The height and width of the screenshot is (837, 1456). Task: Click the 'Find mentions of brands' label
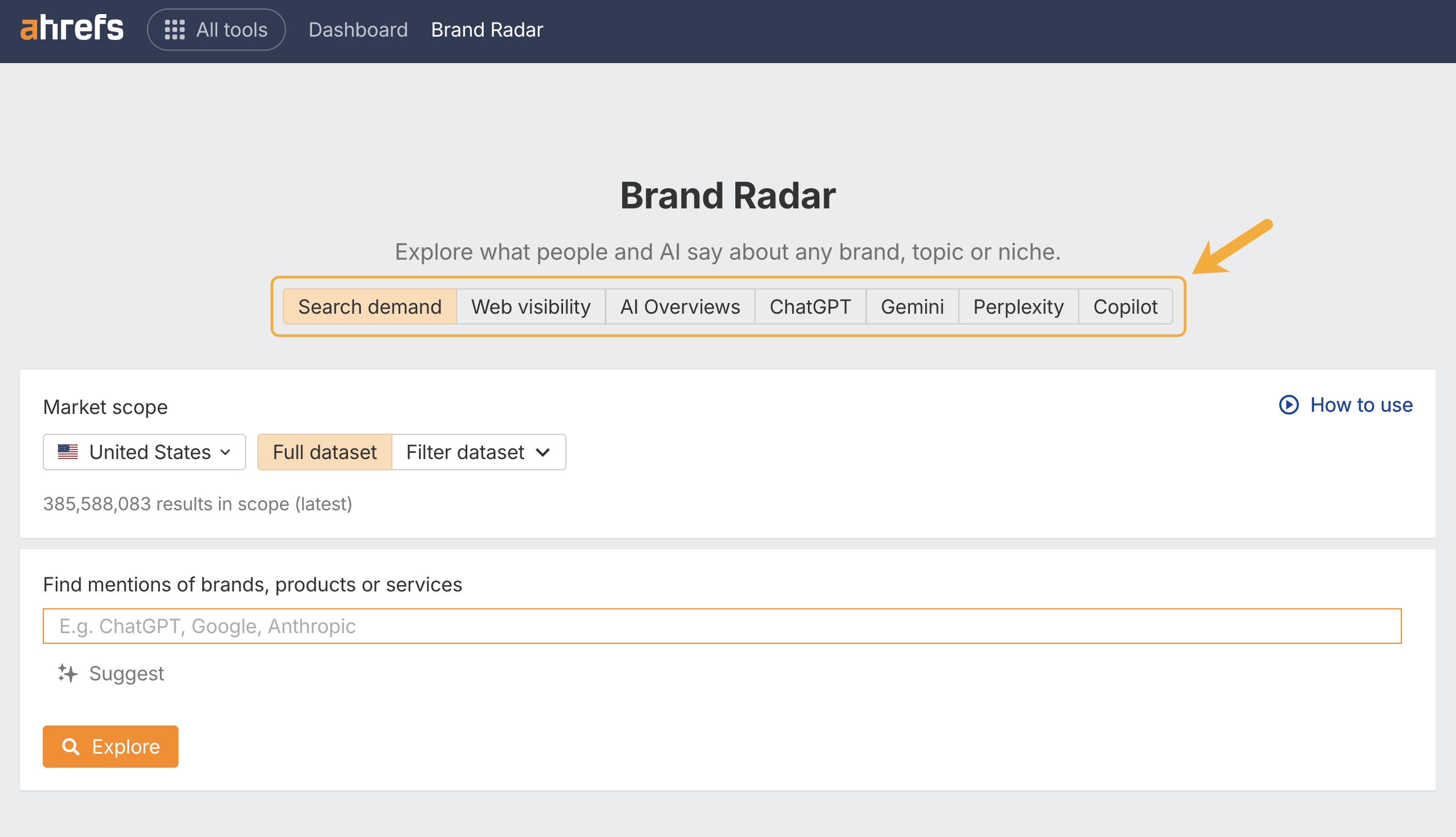252,585
